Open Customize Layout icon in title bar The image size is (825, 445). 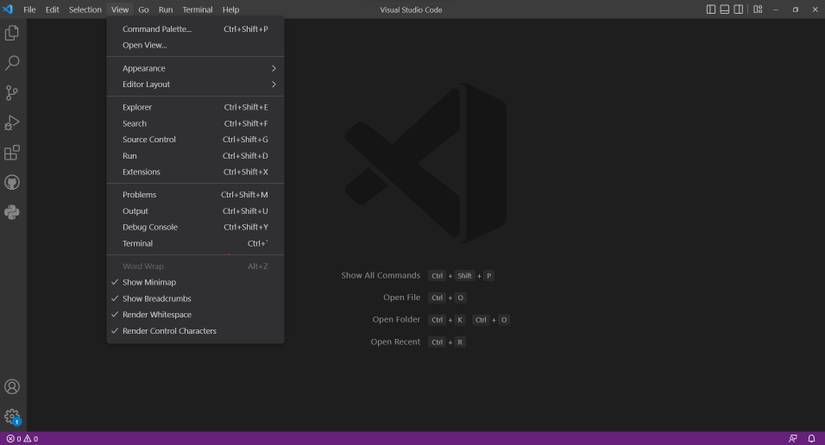(758, 9)
